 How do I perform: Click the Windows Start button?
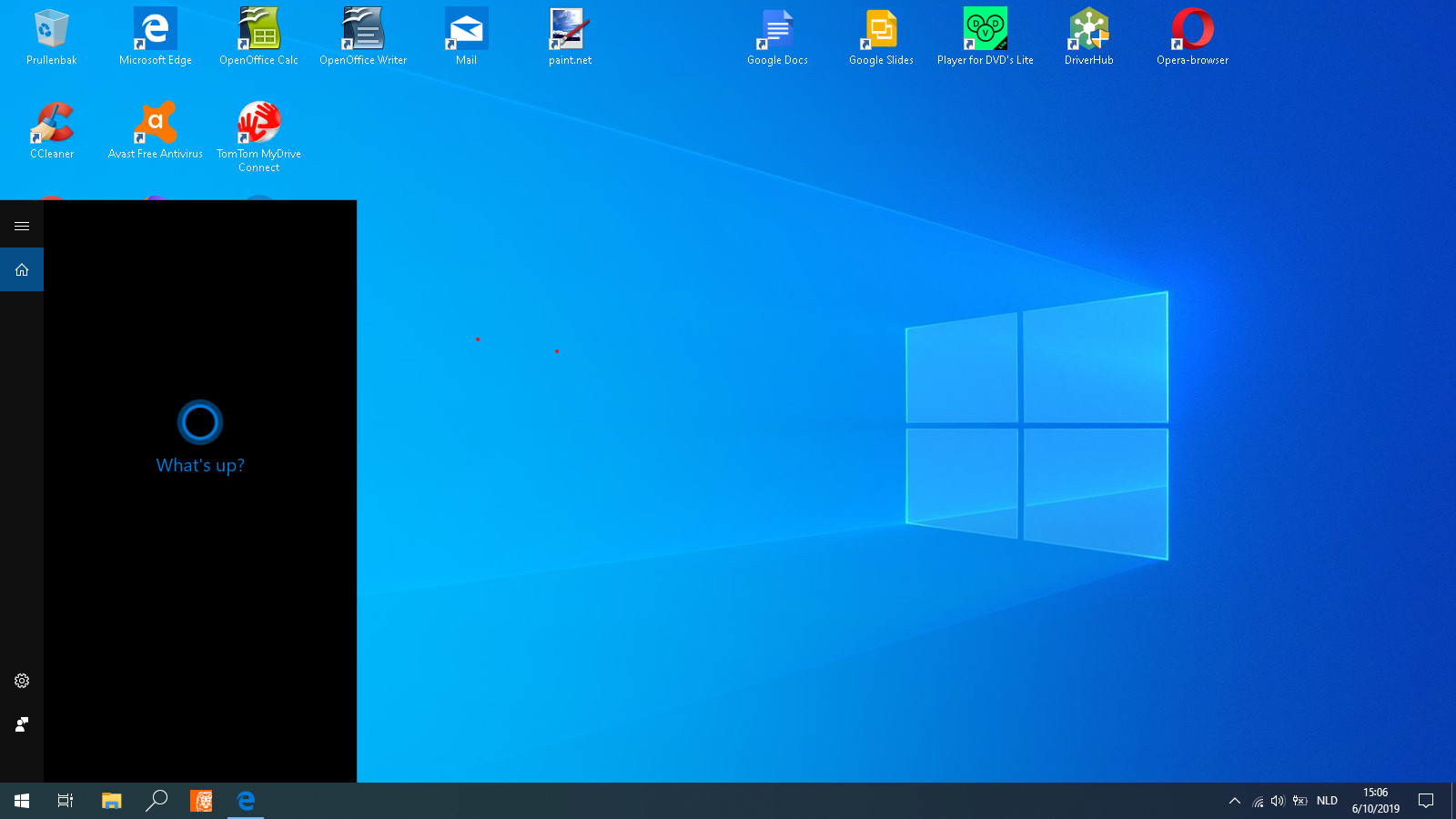(22, 801)
